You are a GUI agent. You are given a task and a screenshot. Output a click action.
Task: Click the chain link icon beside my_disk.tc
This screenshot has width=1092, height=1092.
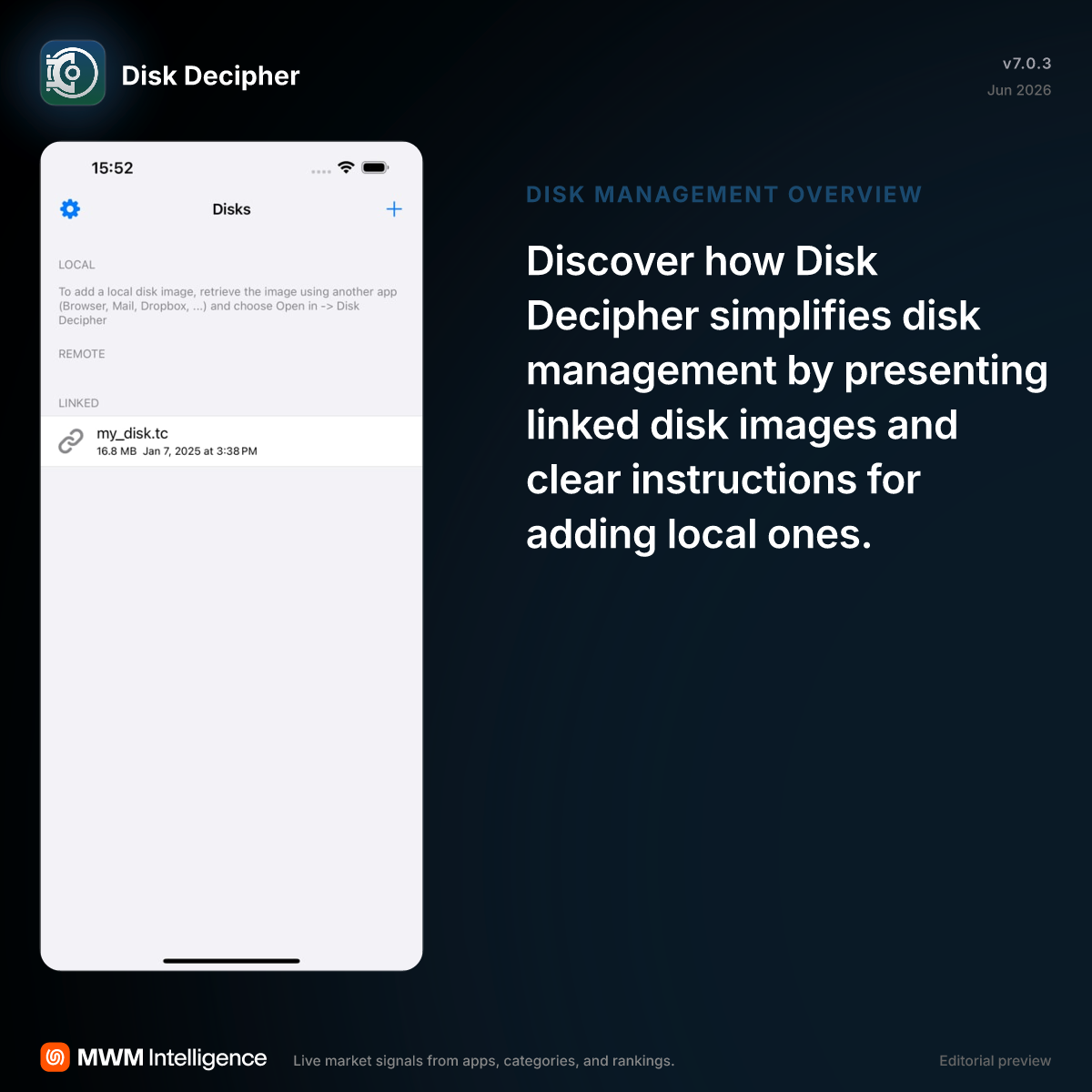coord(71,441)
